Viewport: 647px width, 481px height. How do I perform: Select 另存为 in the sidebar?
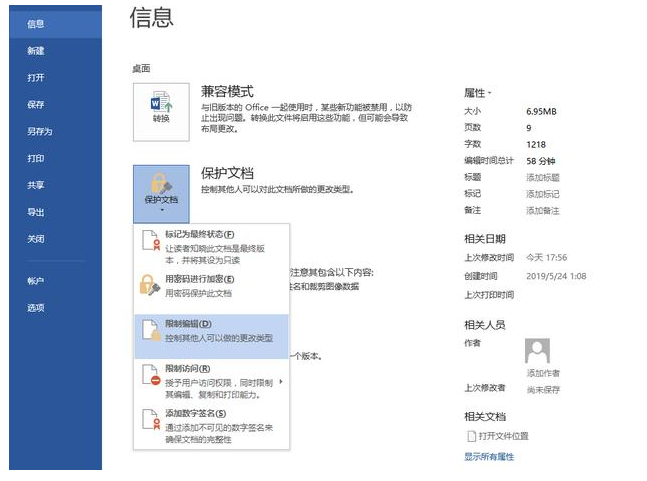(55, 131)
